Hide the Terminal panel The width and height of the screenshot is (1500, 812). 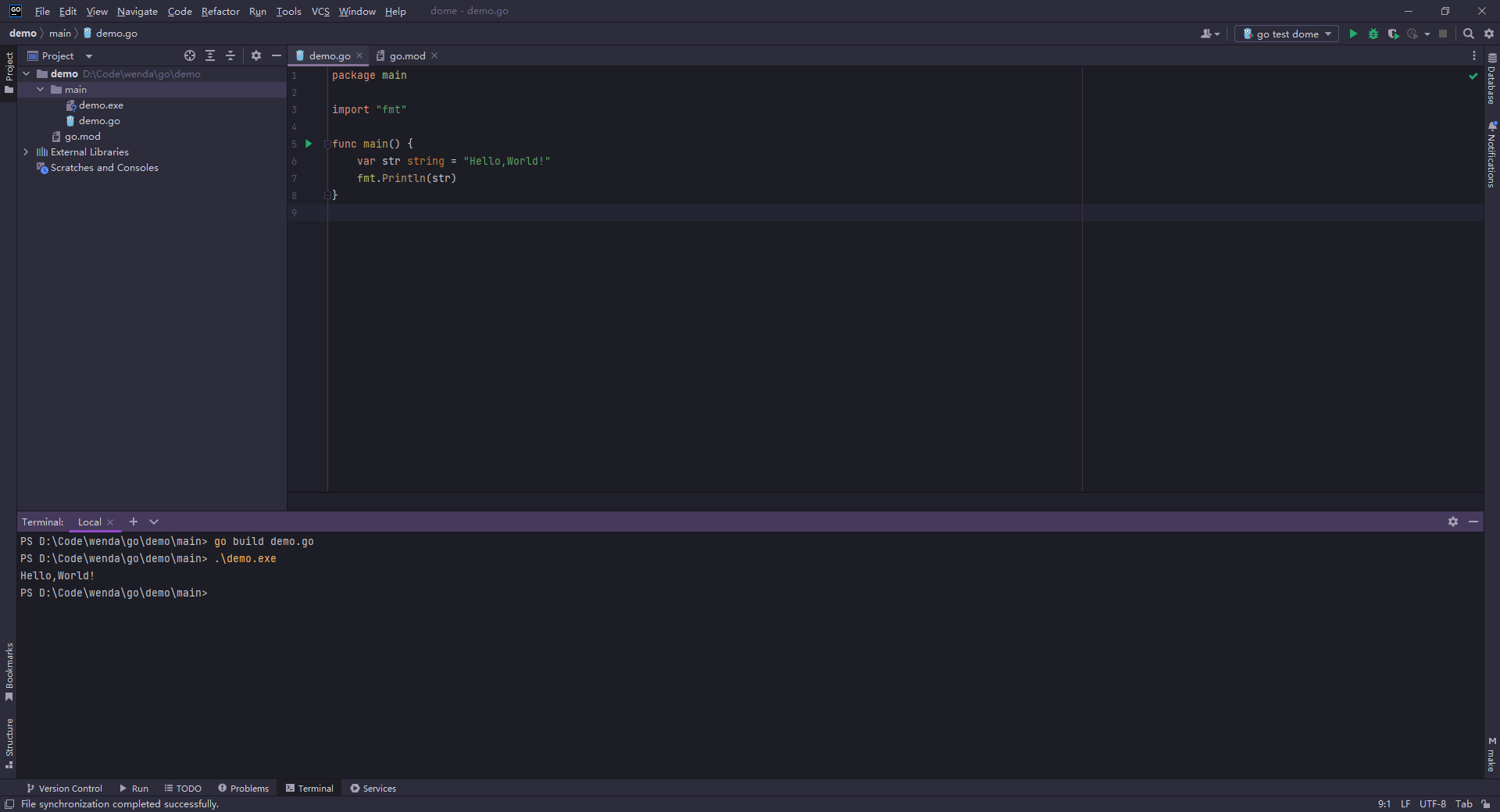click(1473, 522)
